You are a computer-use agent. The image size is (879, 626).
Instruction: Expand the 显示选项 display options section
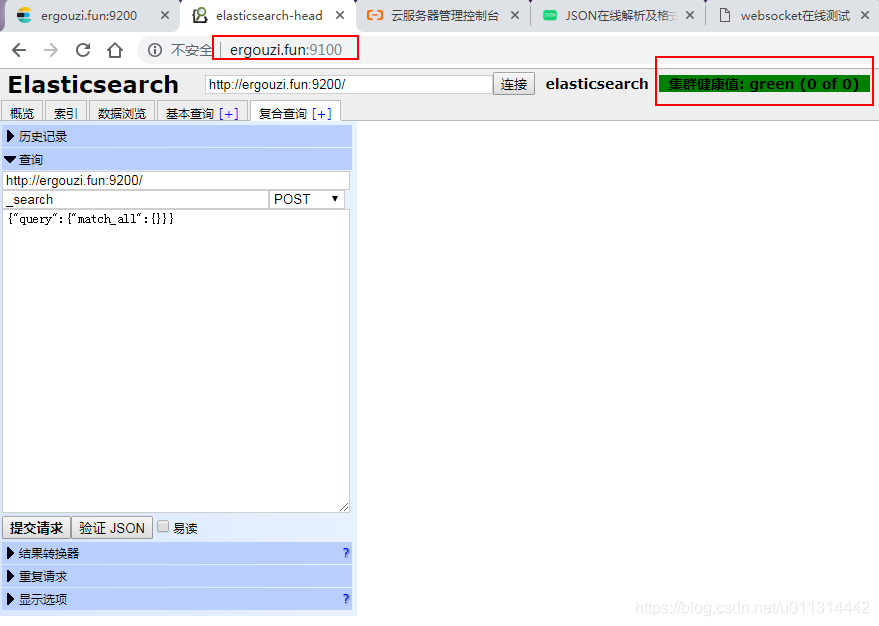[x=177, y=599]
